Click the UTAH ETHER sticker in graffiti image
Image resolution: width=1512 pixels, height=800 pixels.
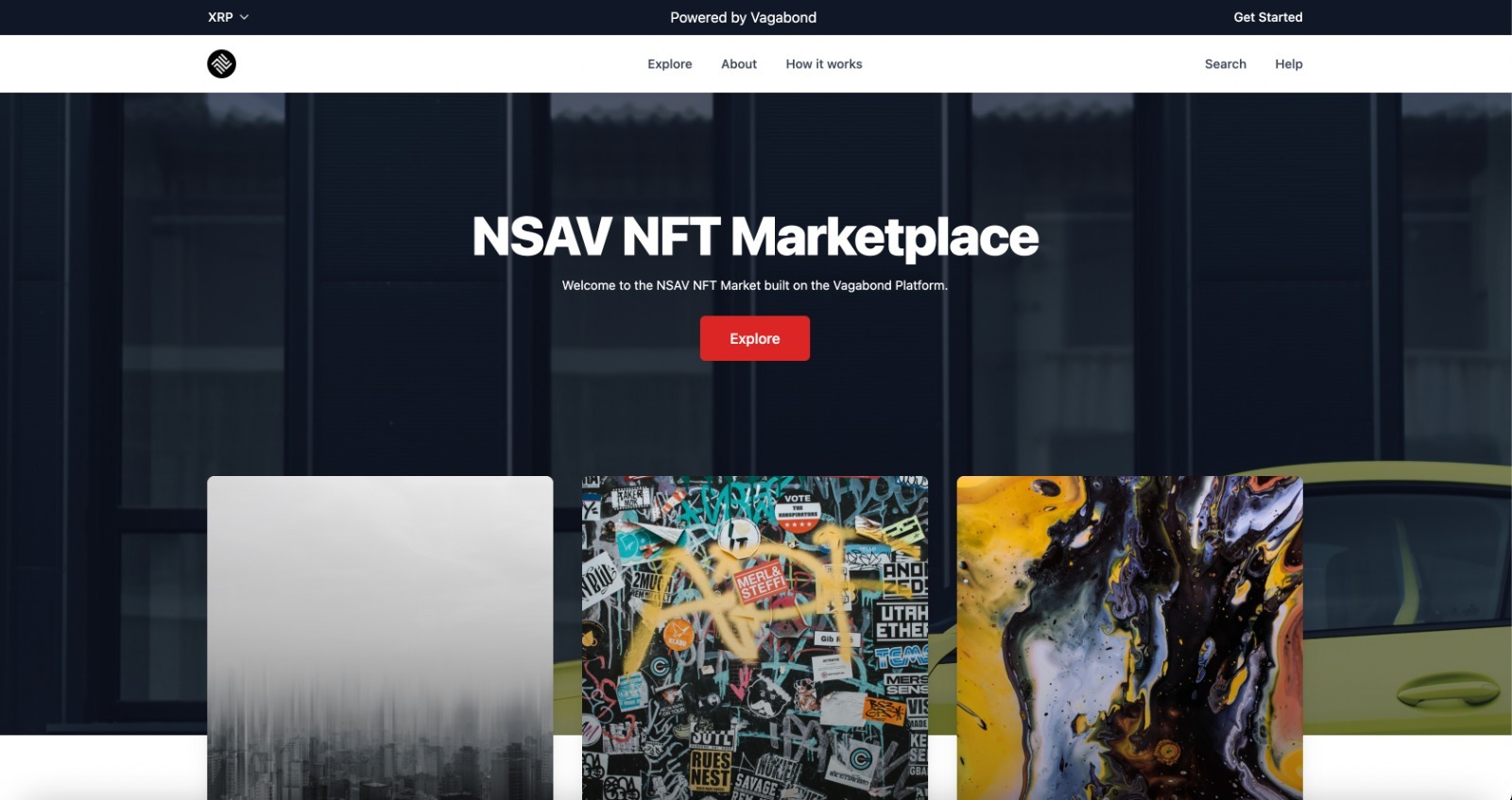point(902,621)
